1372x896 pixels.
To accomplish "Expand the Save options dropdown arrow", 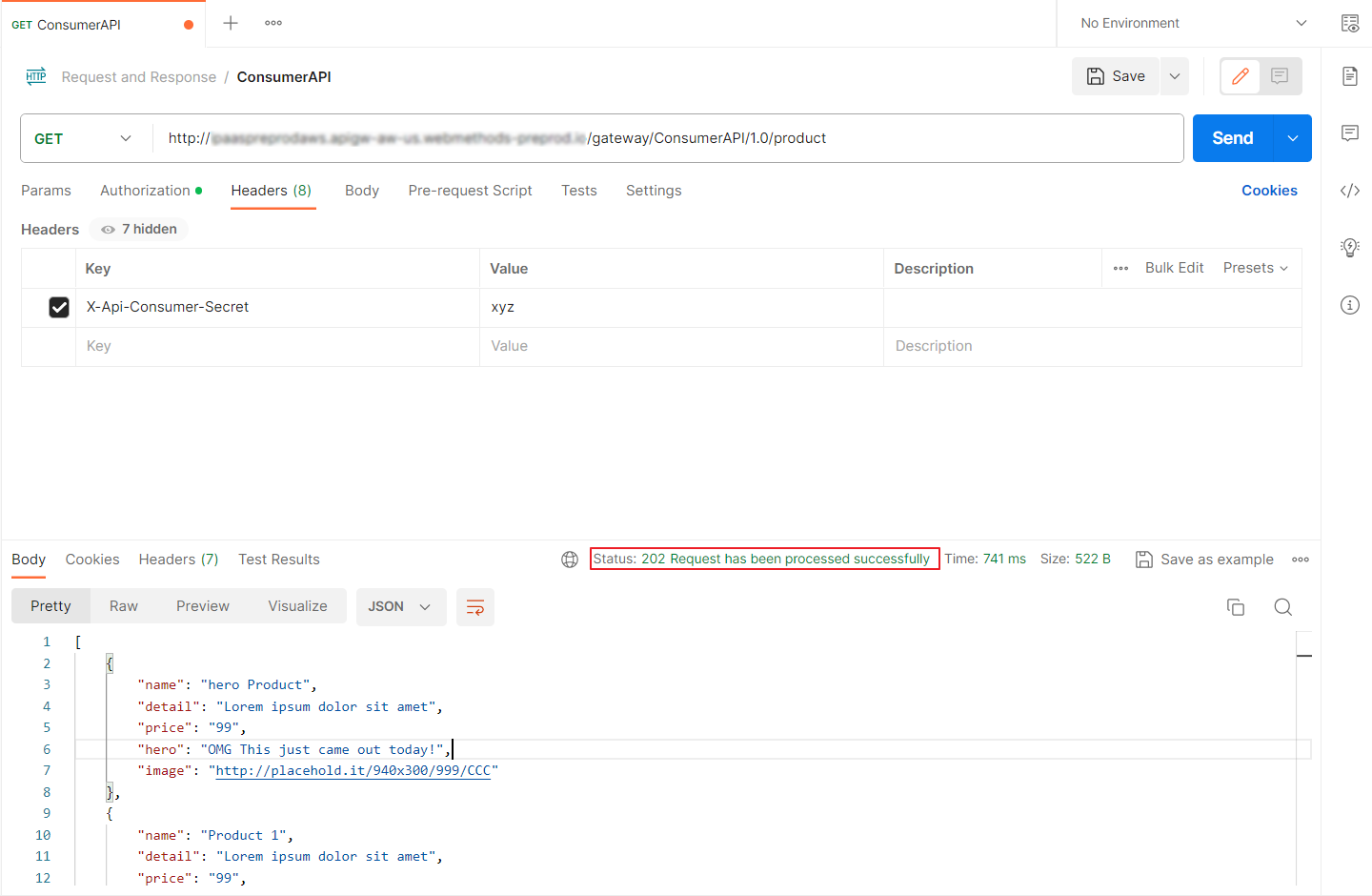I will pos(1175,76).
